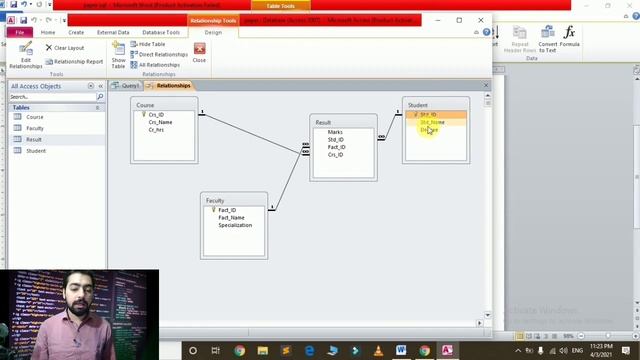The height and width of the screenshot is (360, 640).
Task: Undo via Word quick access toolbar
Action: click(24, 4)
